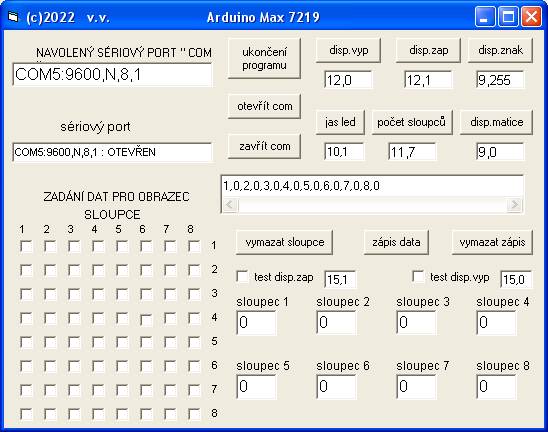Click the sloupec 6 value field

[x=336, y=387]
